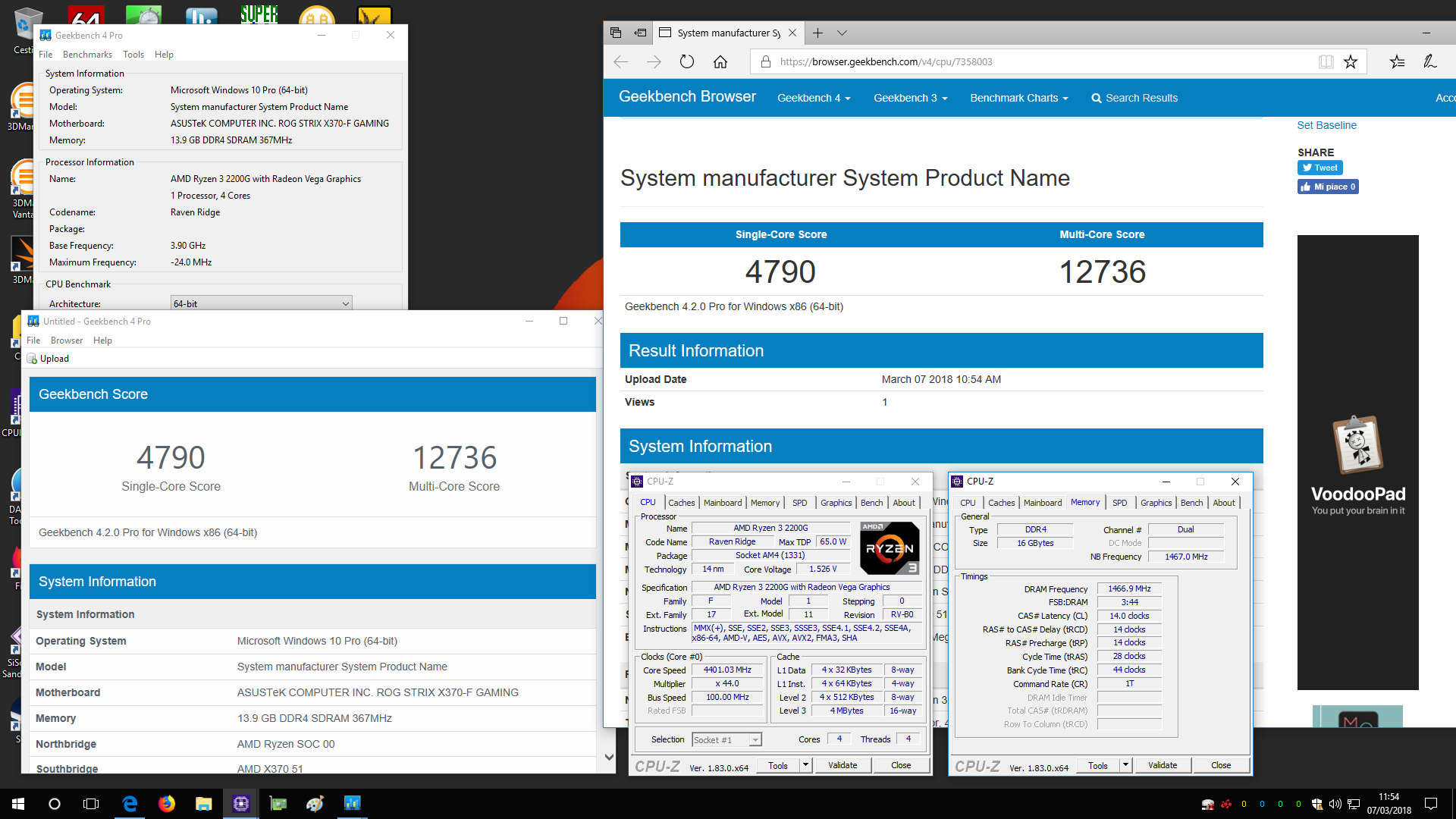Click scroll-down arrow in Geekbench result window

(x=609, y=757)
